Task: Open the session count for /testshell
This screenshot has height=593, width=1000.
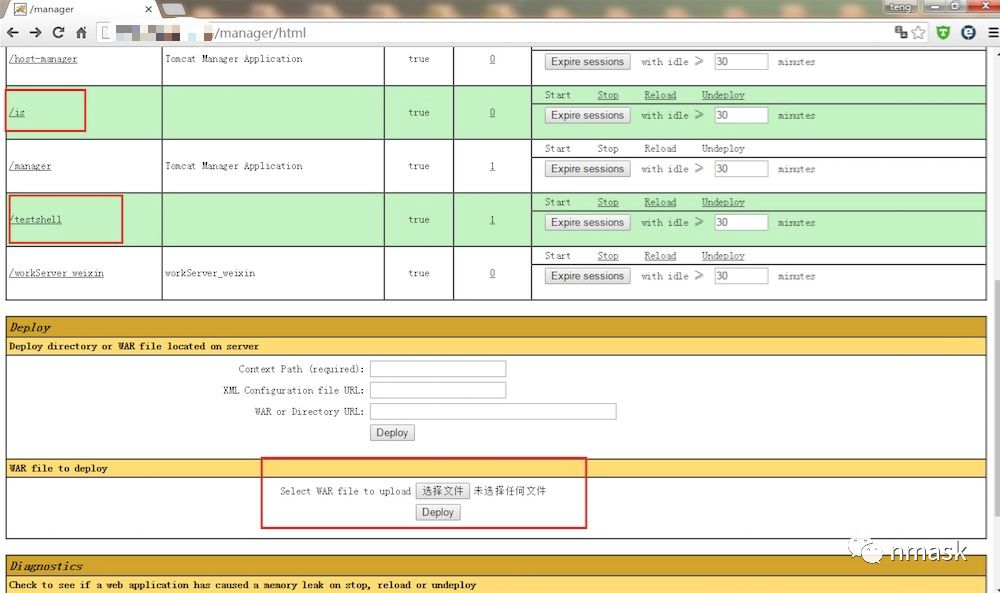Action: pyautogui.click(x=492, y=219)
